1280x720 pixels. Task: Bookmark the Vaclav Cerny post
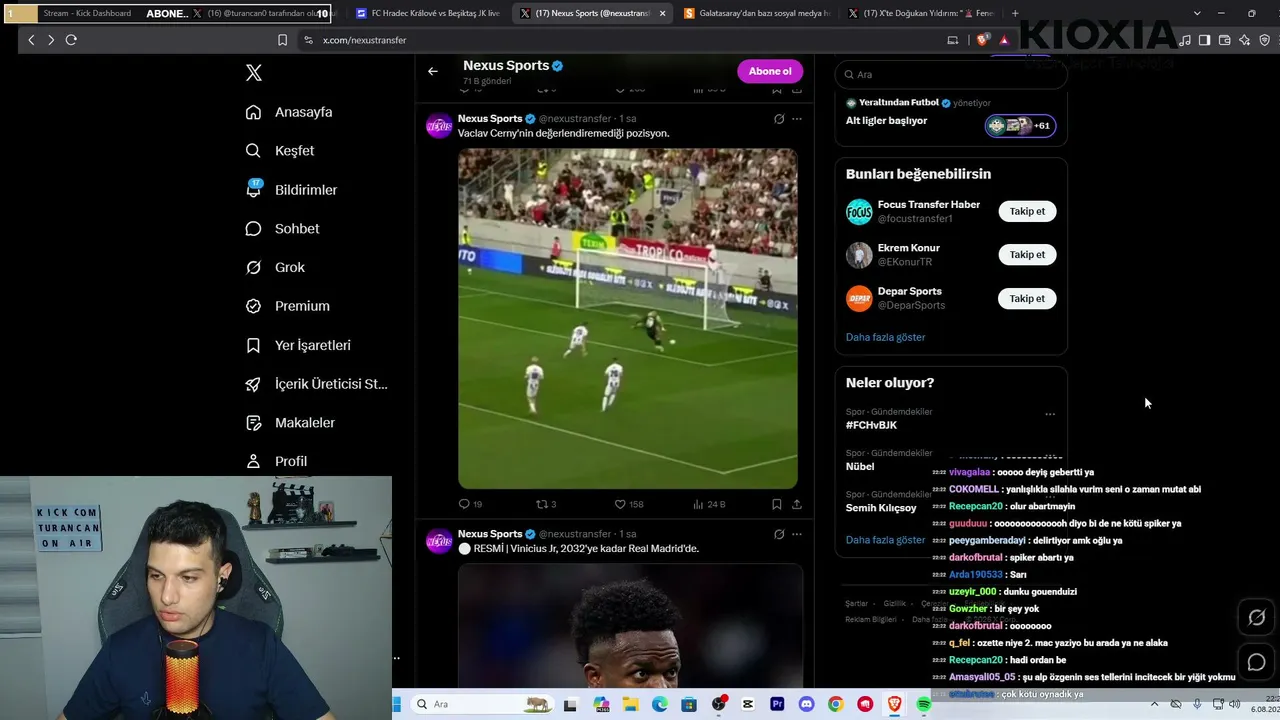coord(776,505)
